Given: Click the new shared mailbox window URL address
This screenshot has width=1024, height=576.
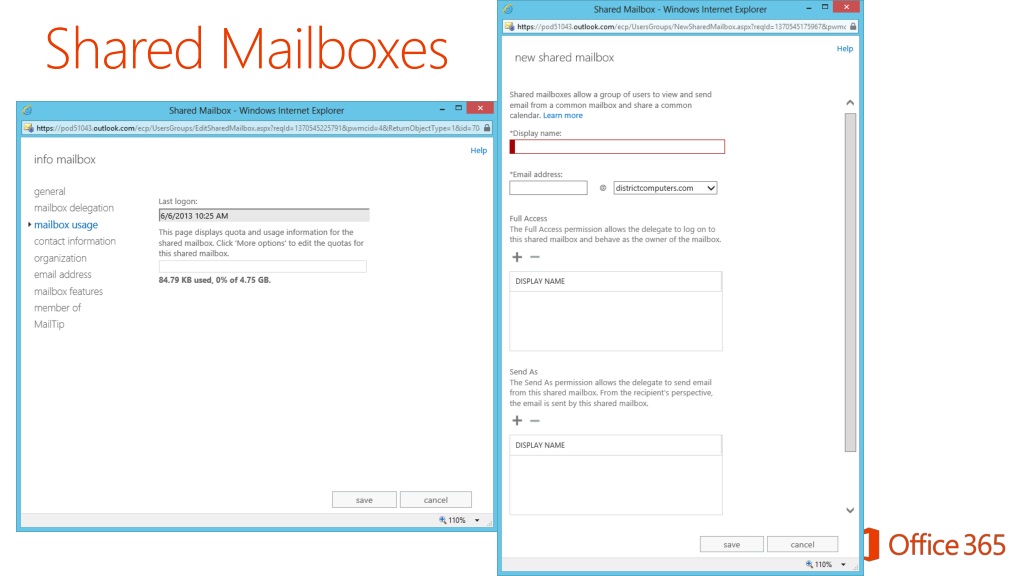Looking at the screenshot, I should (681, 27).
